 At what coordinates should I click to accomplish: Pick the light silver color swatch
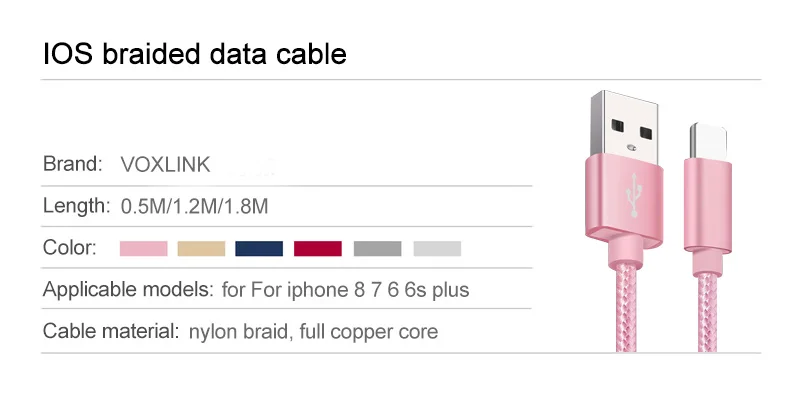click(x=437, y=248)
